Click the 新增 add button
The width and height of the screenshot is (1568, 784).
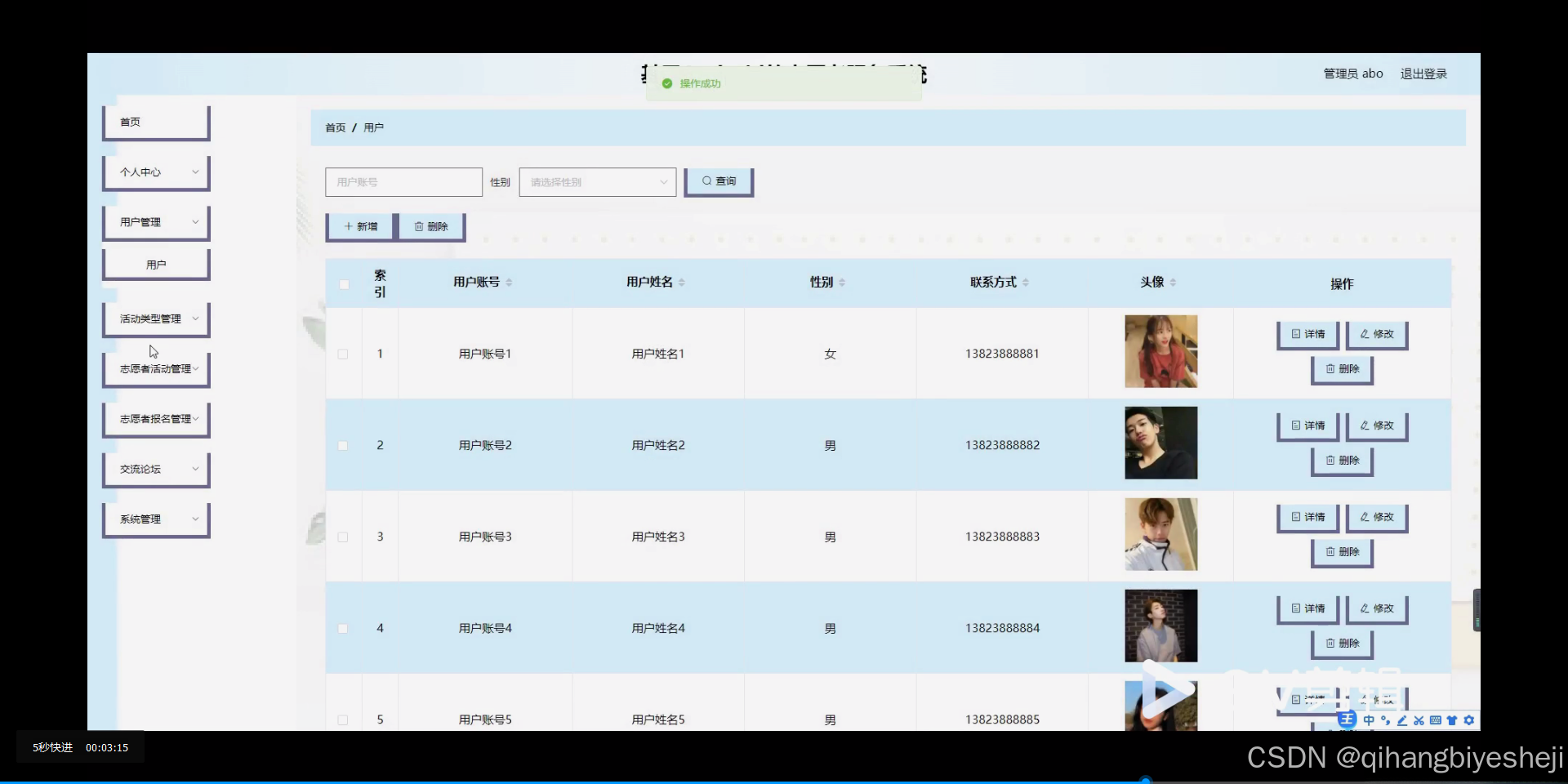point(359,226)
